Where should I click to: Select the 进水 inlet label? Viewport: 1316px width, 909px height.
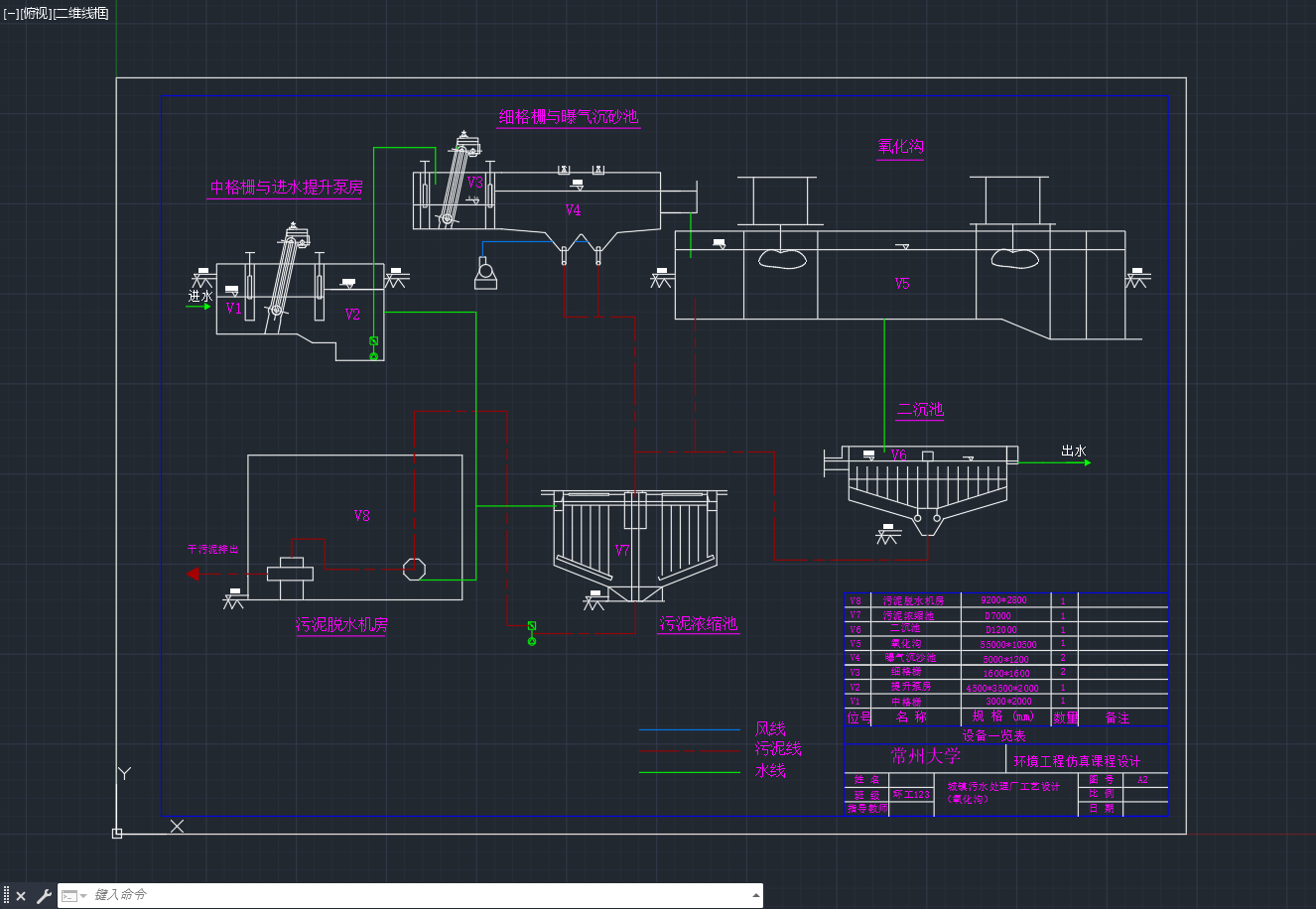coord(200,296)
